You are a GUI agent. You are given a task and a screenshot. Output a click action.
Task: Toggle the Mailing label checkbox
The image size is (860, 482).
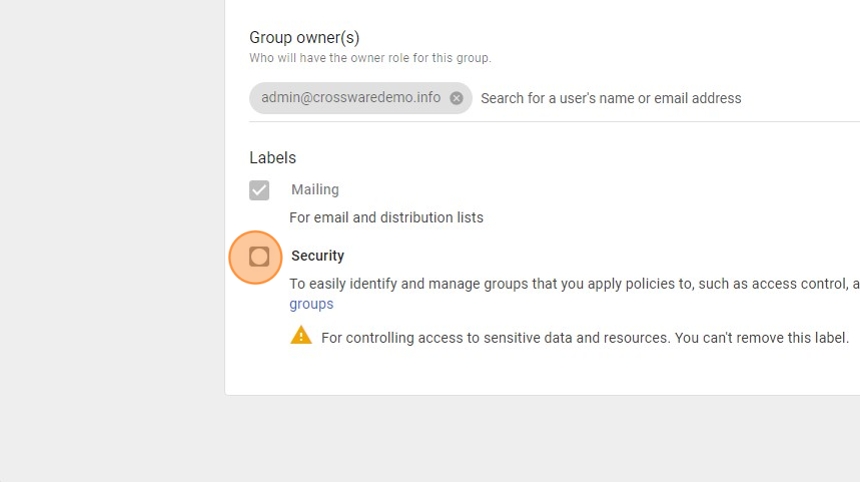pos(259,190)
